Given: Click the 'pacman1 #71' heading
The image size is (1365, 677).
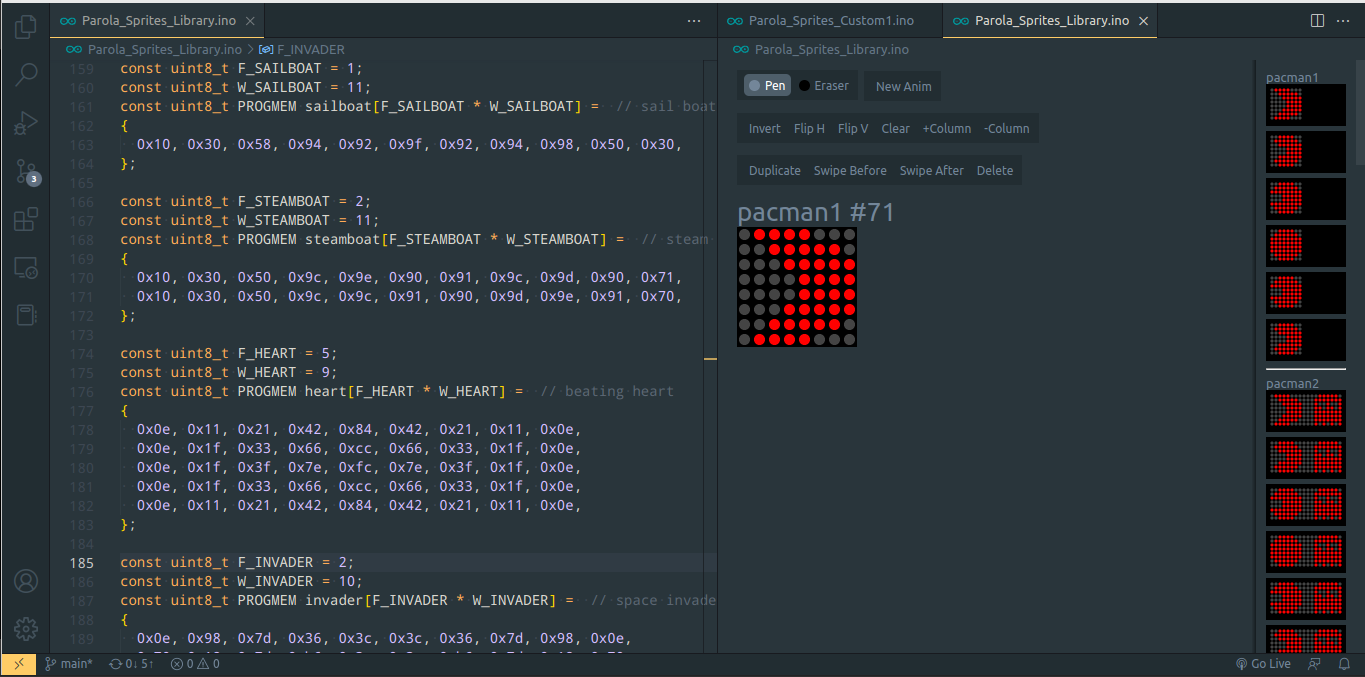Looking at the screenshot, I should (816, 212).
